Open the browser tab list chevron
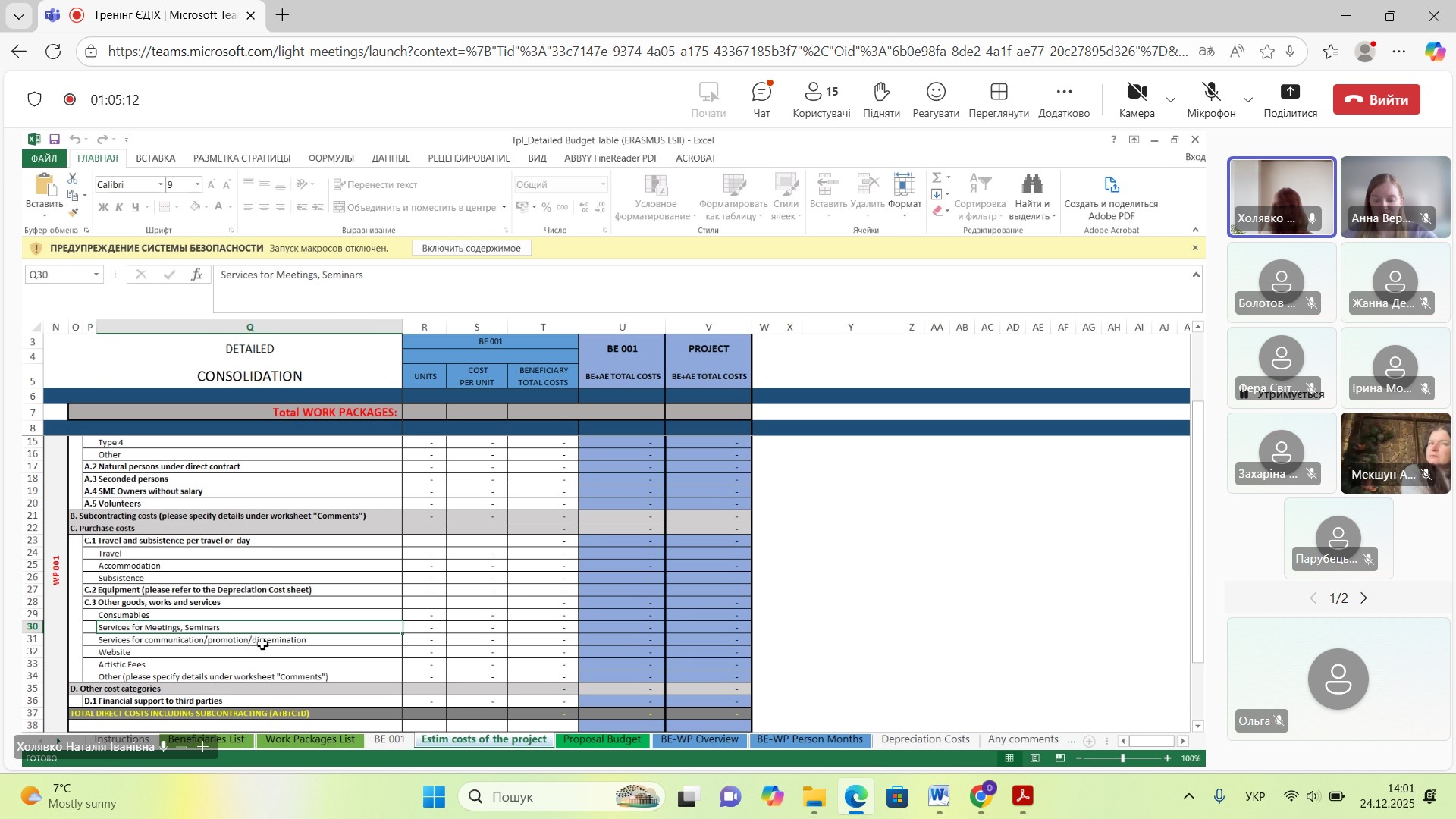The height and width of the screenshot is (819, 1456). 18,15
